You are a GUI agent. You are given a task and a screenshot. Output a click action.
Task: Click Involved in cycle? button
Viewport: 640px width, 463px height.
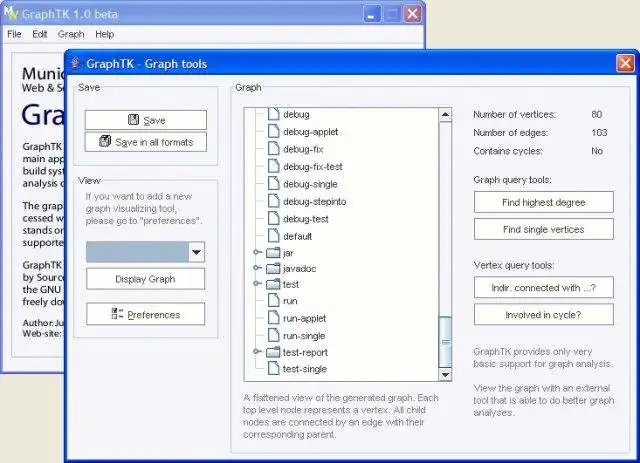(544, 314)
